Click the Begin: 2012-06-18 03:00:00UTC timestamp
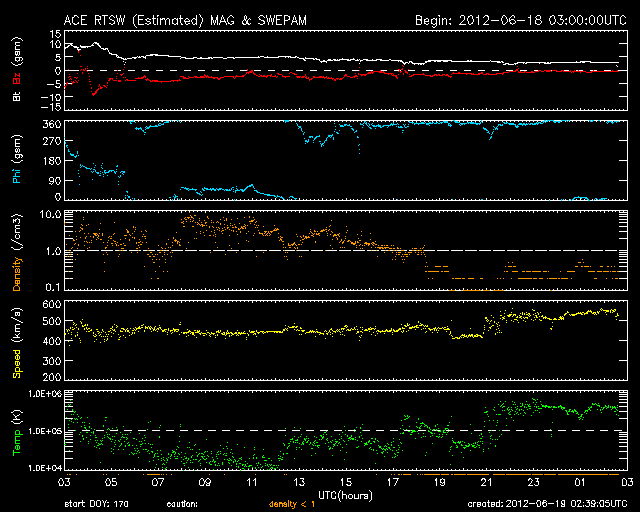Image resolution: width=640 pixels, height=512 pixels. 521,20
